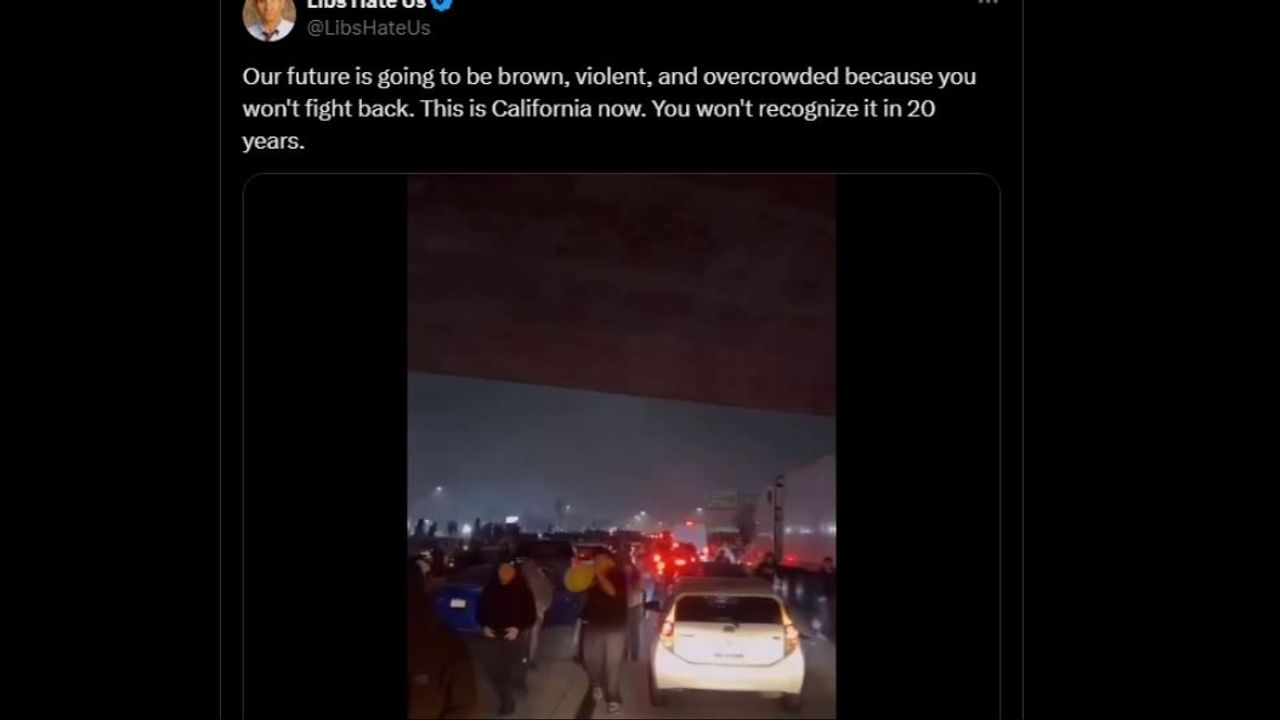The image size is (1280, 720).
Task: Click the post text ending in years.
Action: click(608, 108)
